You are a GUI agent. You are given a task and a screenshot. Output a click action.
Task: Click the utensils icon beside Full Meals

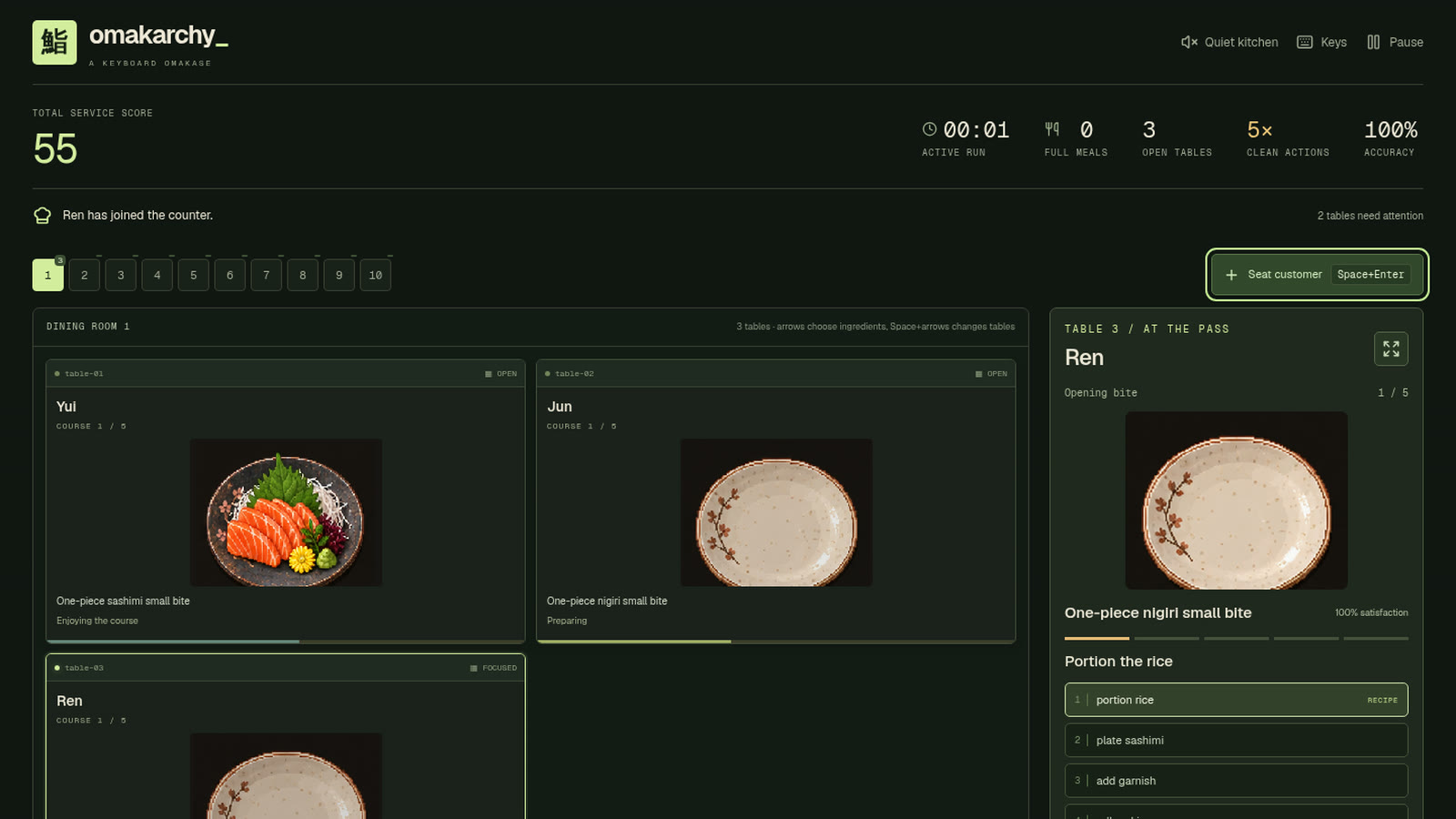pos(1052,129)
